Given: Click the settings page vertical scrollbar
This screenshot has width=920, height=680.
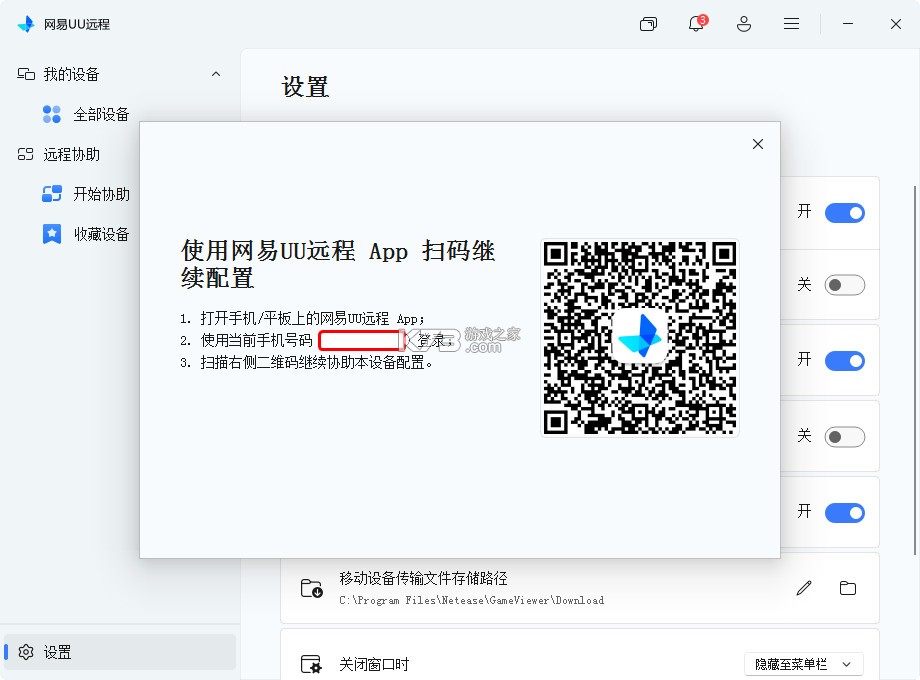Looking at the screenshot, I should (915, 370).
